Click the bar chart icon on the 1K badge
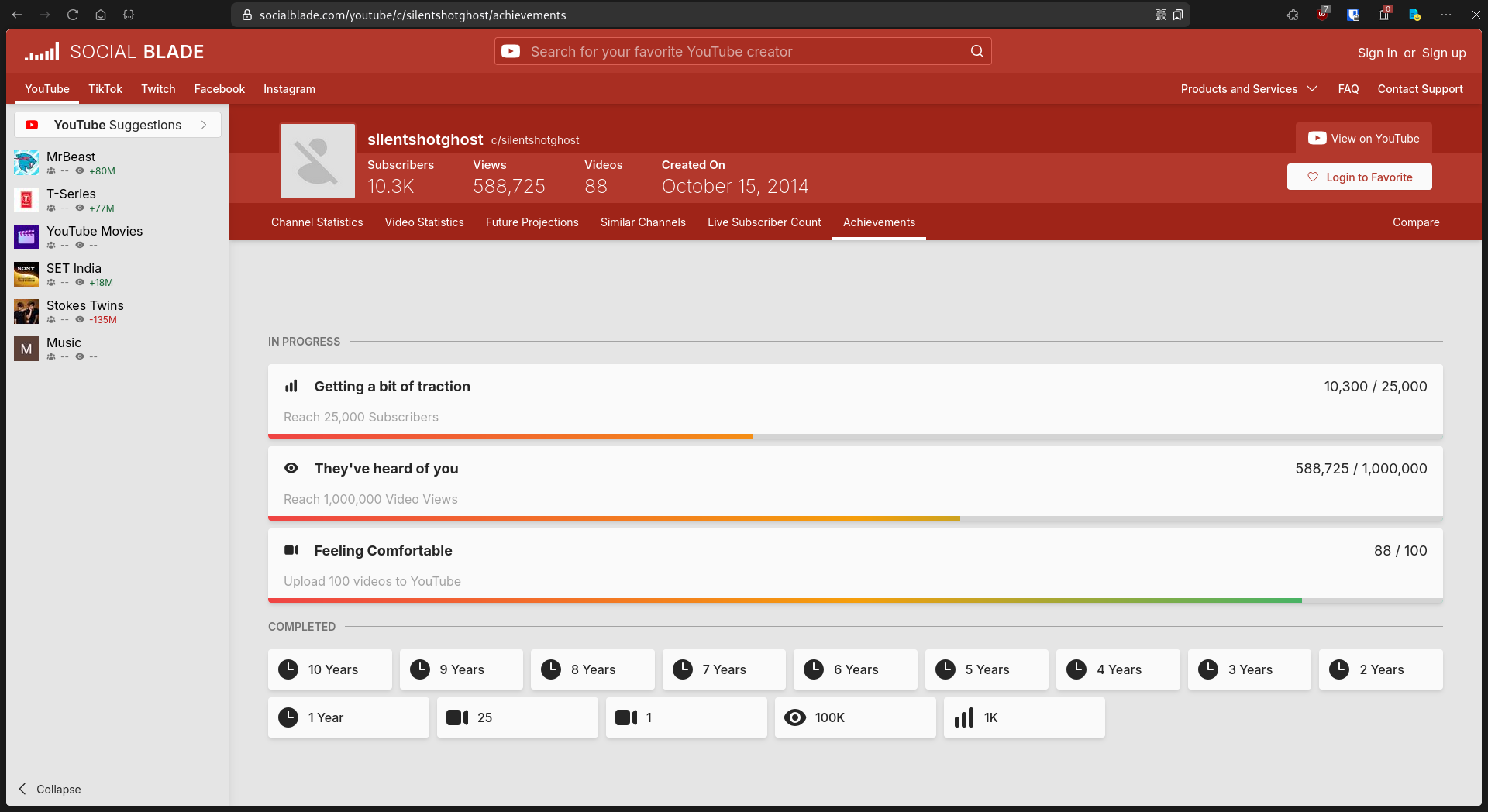The height and width of the screenshot is (812, 1488). [x=964, y=717]
